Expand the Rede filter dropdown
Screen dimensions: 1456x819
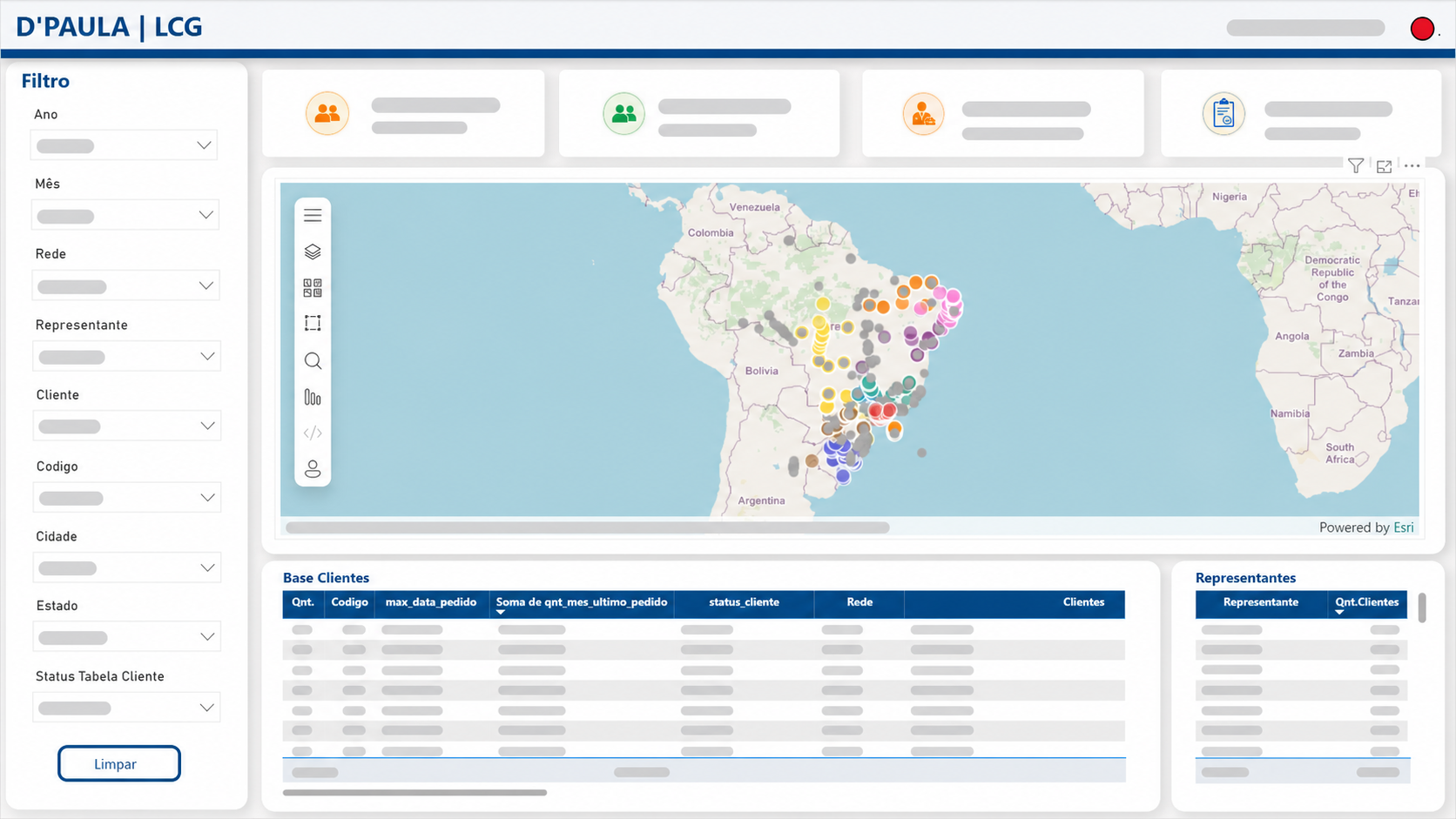point(125,285)
